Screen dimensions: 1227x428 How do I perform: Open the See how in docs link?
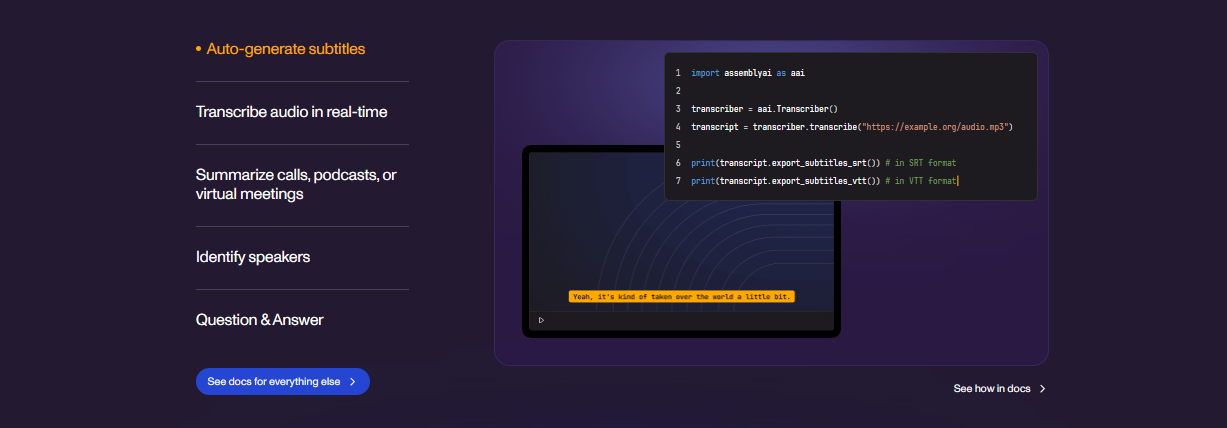pyautogui.click(x=992, y=389)
